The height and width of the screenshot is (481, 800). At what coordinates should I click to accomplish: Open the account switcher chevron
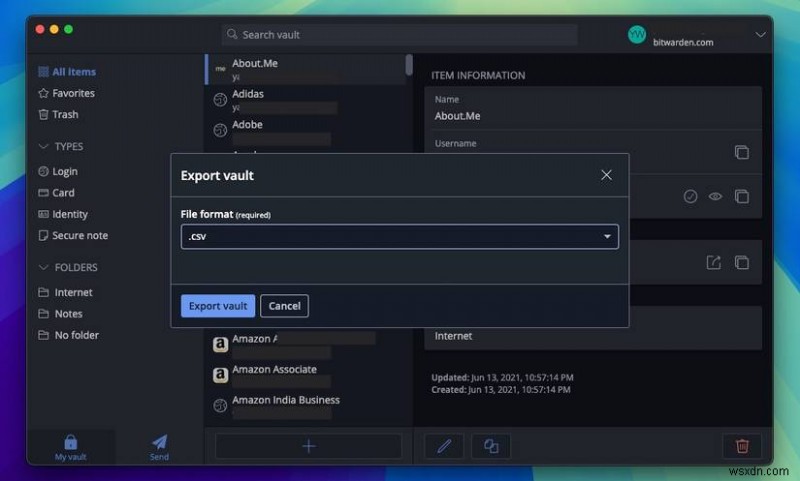pos(760,35)
